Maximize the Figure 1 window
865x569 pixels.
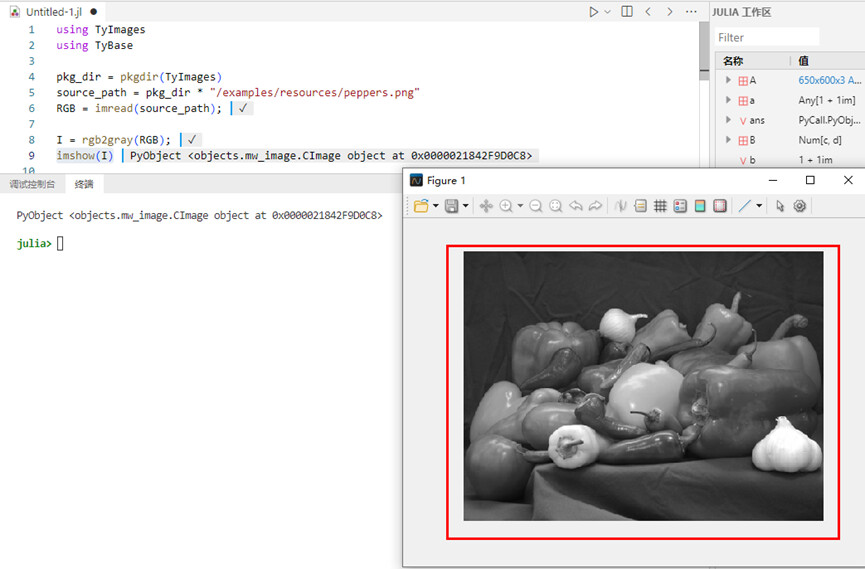[810, 180]
